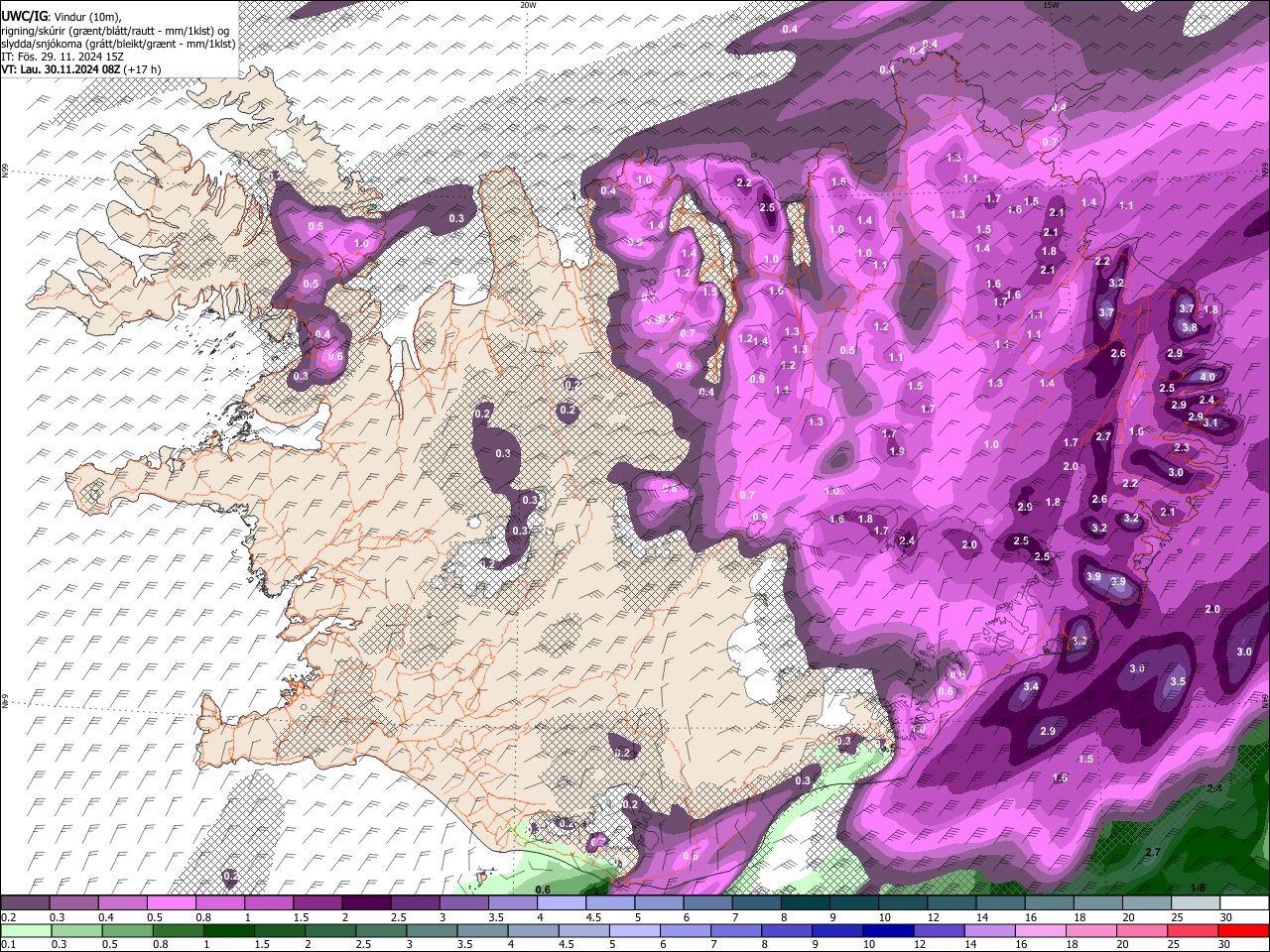Pick the bright red swatch ending the rain scale

1243,930
